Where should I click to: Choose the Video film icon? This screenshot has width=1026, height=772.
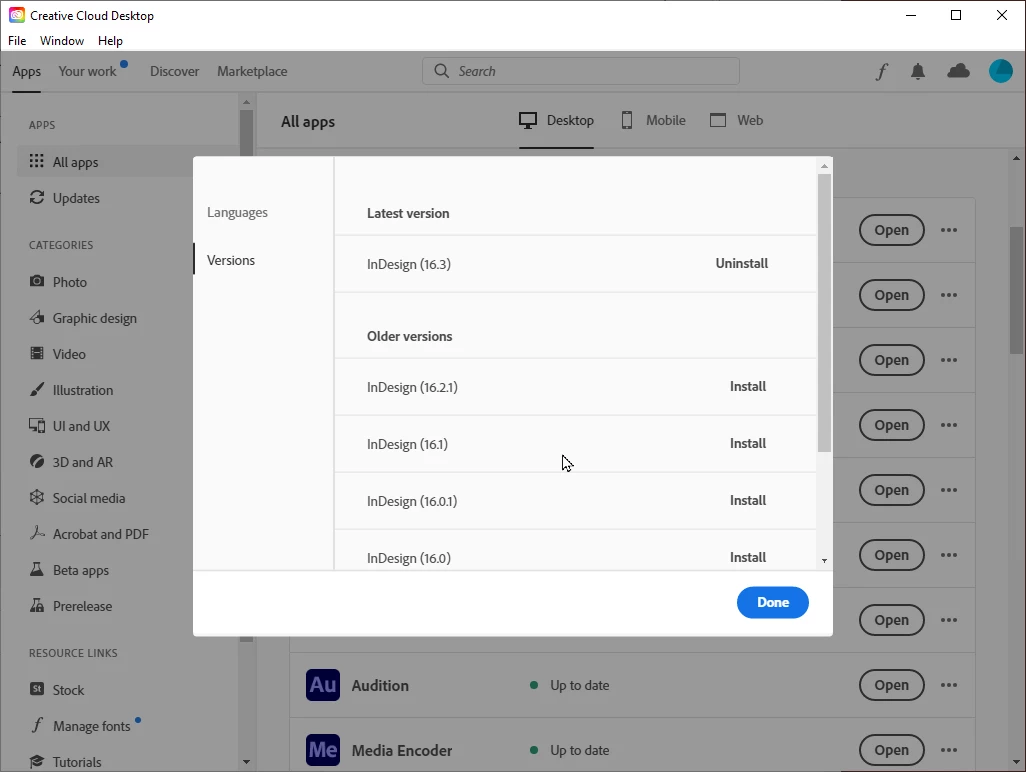(x=37, y=353)
